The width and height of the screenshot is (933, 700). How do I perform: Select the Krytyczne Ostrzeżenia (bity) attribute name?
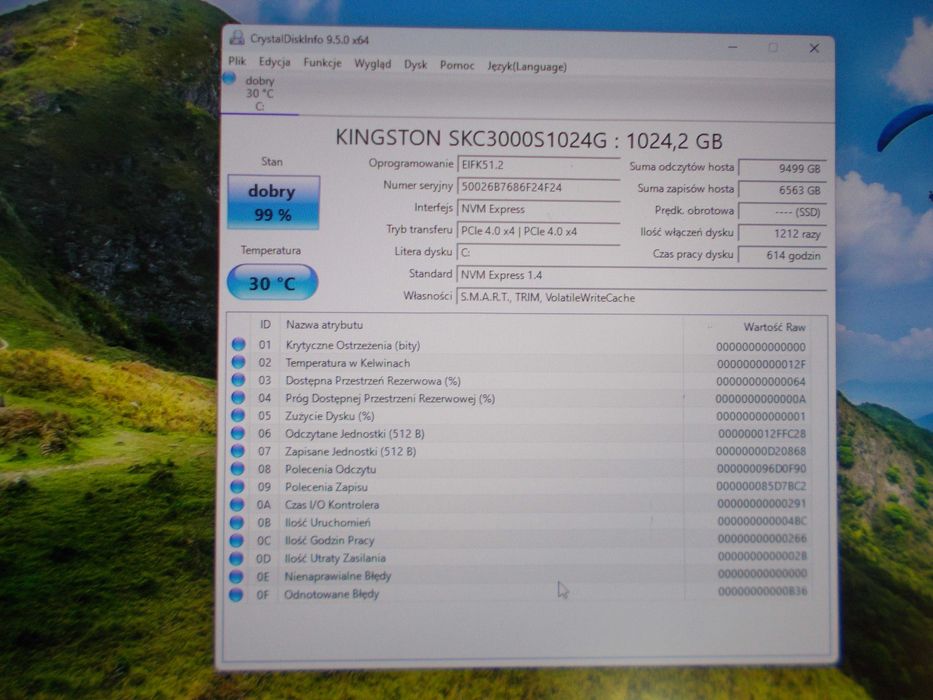point(353,345)
